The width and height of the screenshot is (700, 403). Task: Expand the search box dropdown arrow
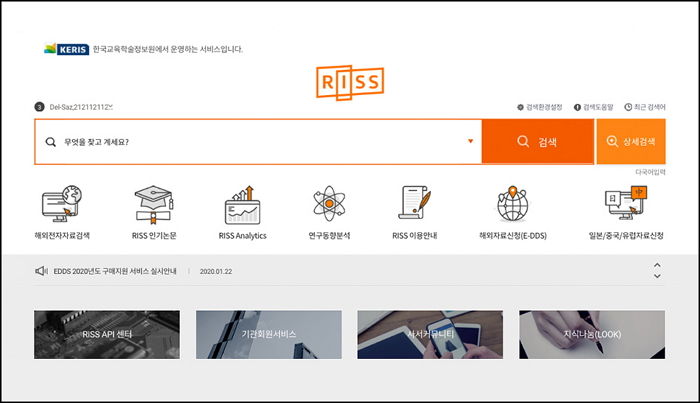(470, 141)
